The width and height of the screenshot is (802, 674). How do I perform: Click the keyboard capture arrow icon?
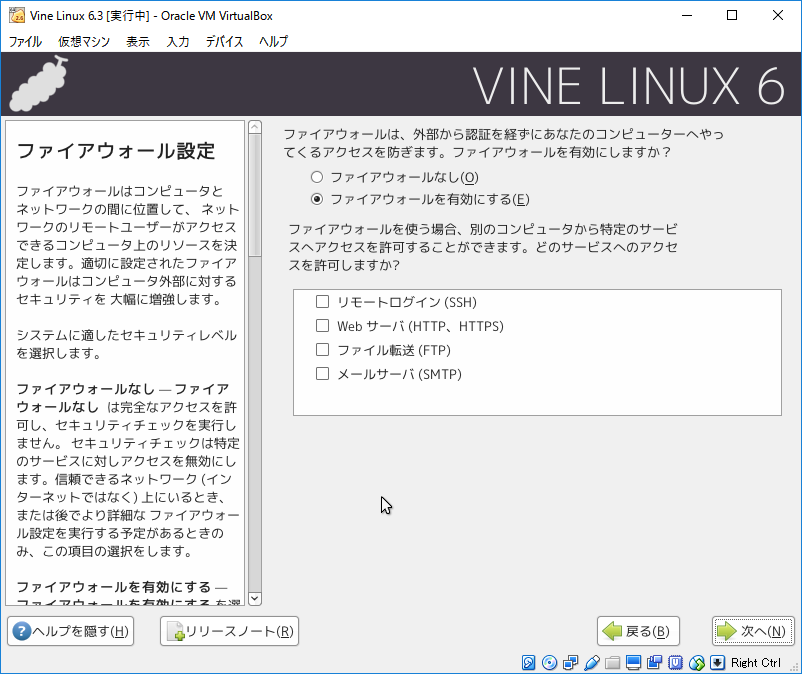717,663
